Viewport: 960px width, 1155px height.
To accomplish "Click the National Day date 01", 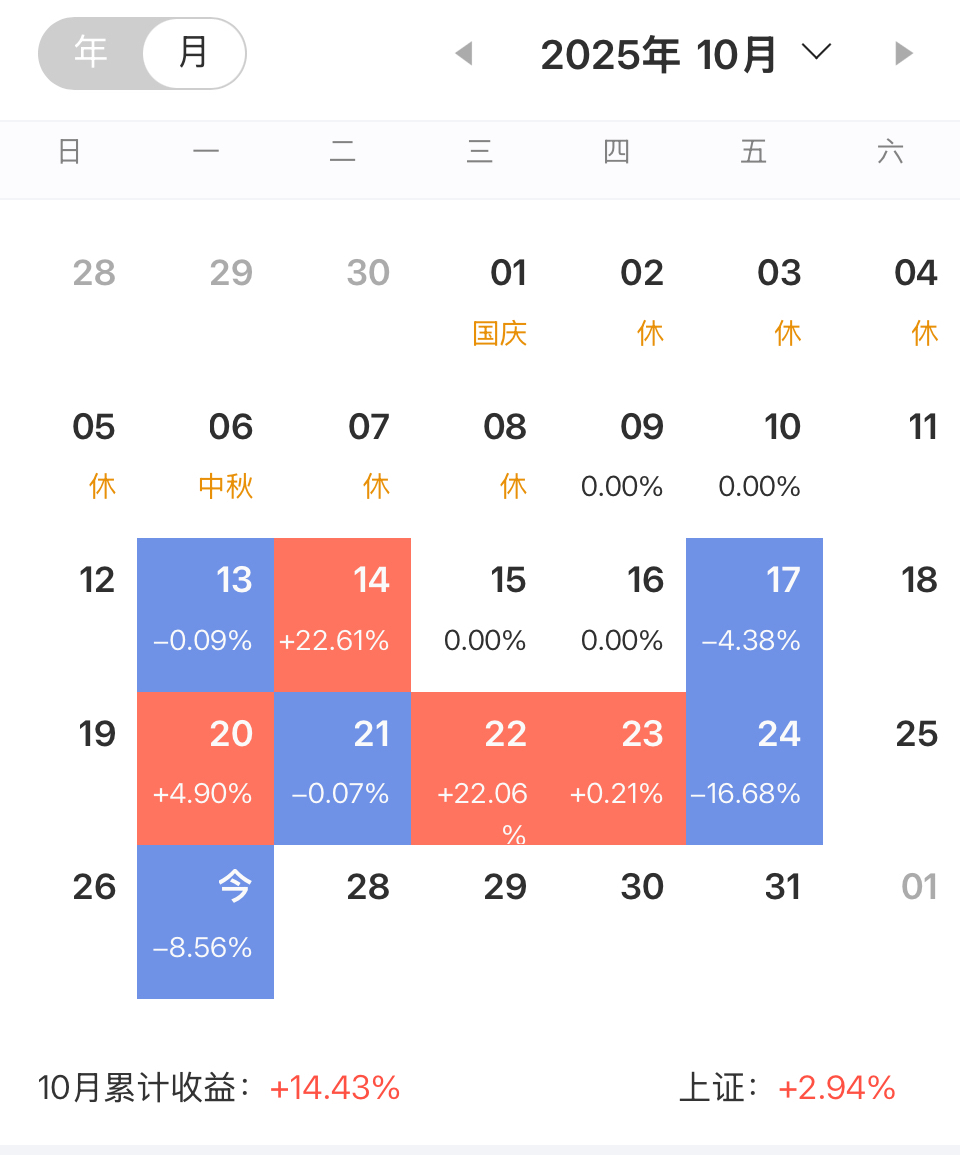I will (507, 274).
